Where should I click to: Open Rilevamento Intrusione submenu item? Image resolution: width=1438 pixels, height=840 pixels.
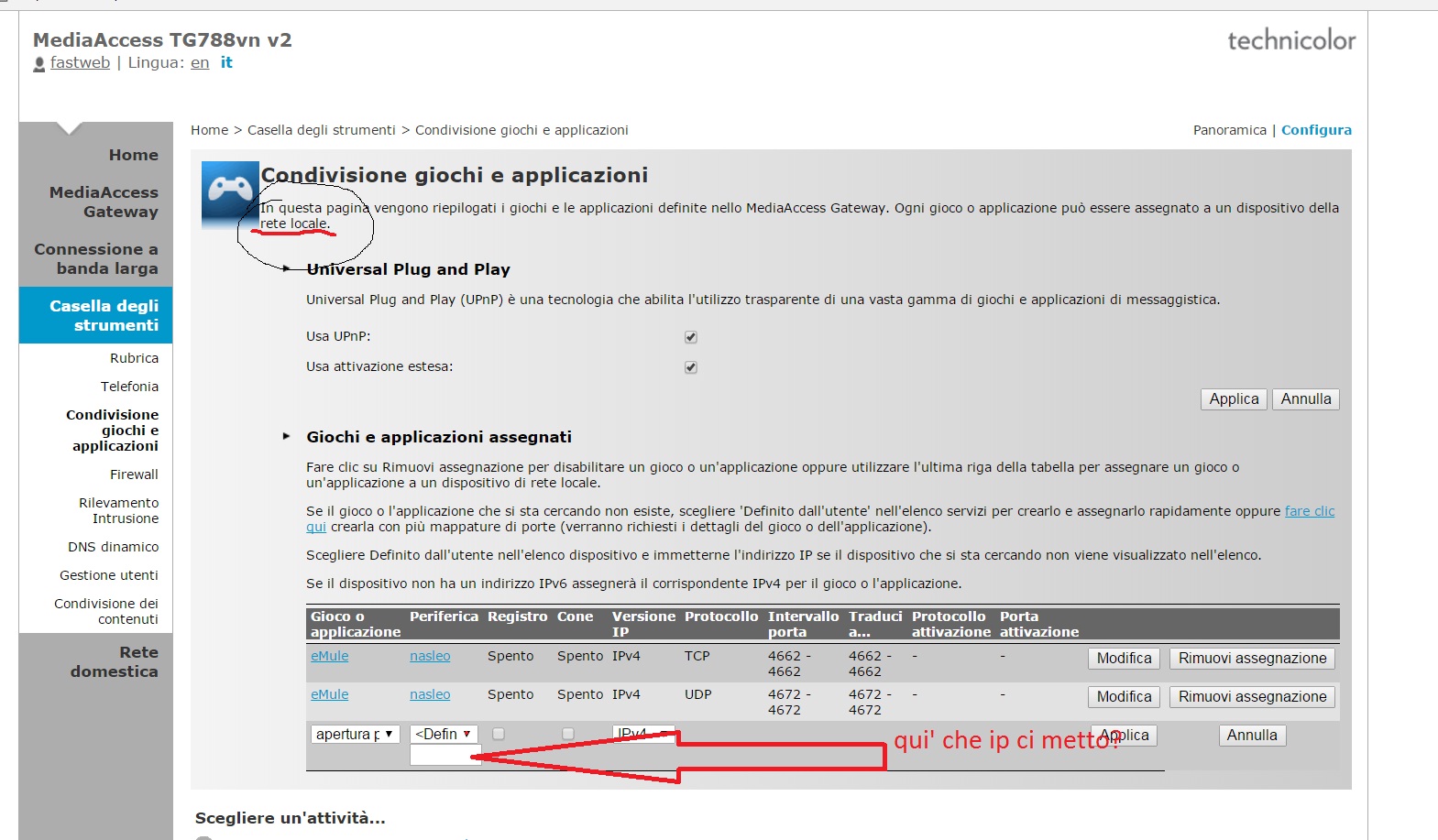coord(118,510)
